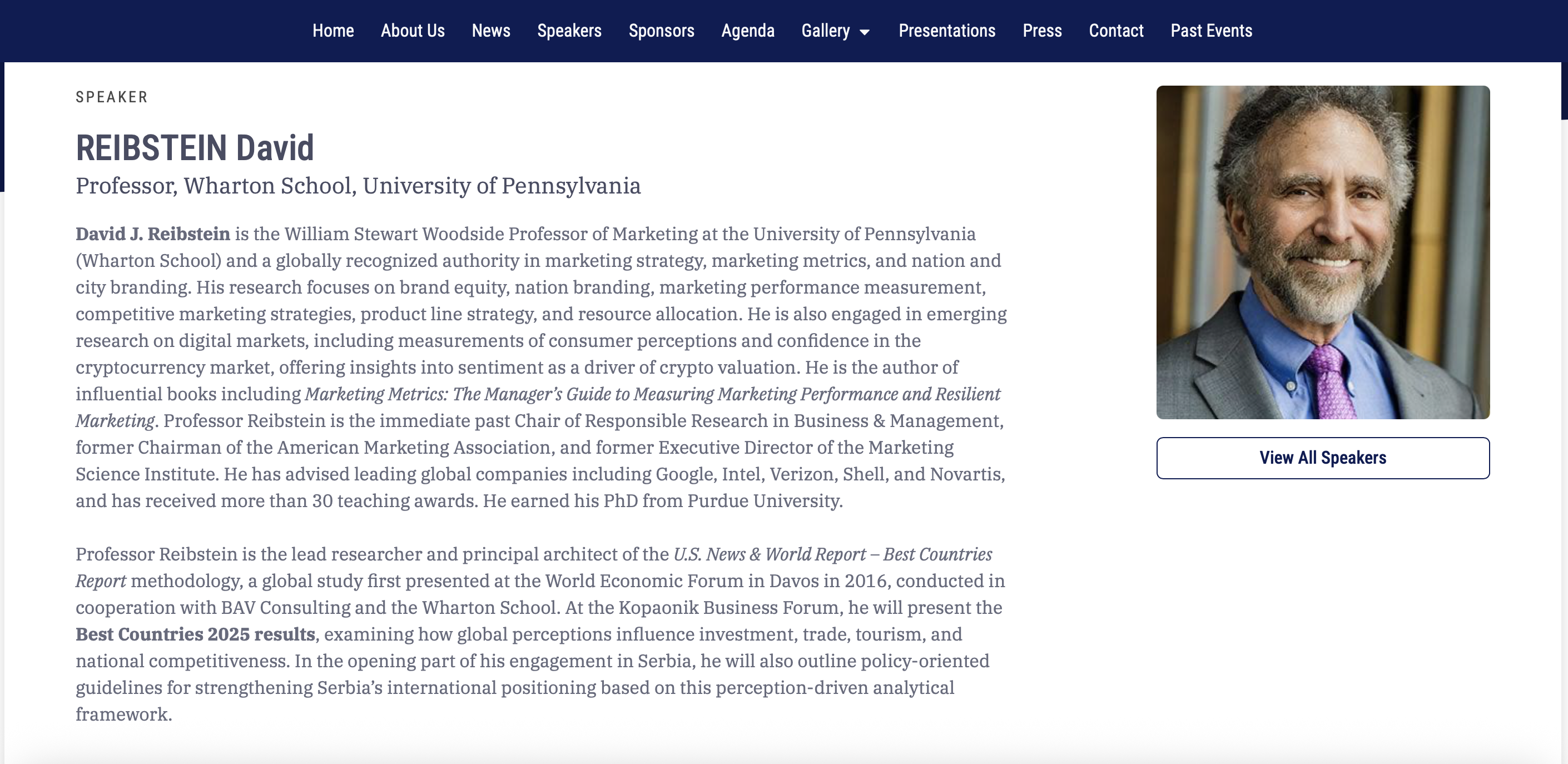Click the REIBSTEIN David heading
The height and width of the screenshot is (764, 1568).
coord(194,148)
